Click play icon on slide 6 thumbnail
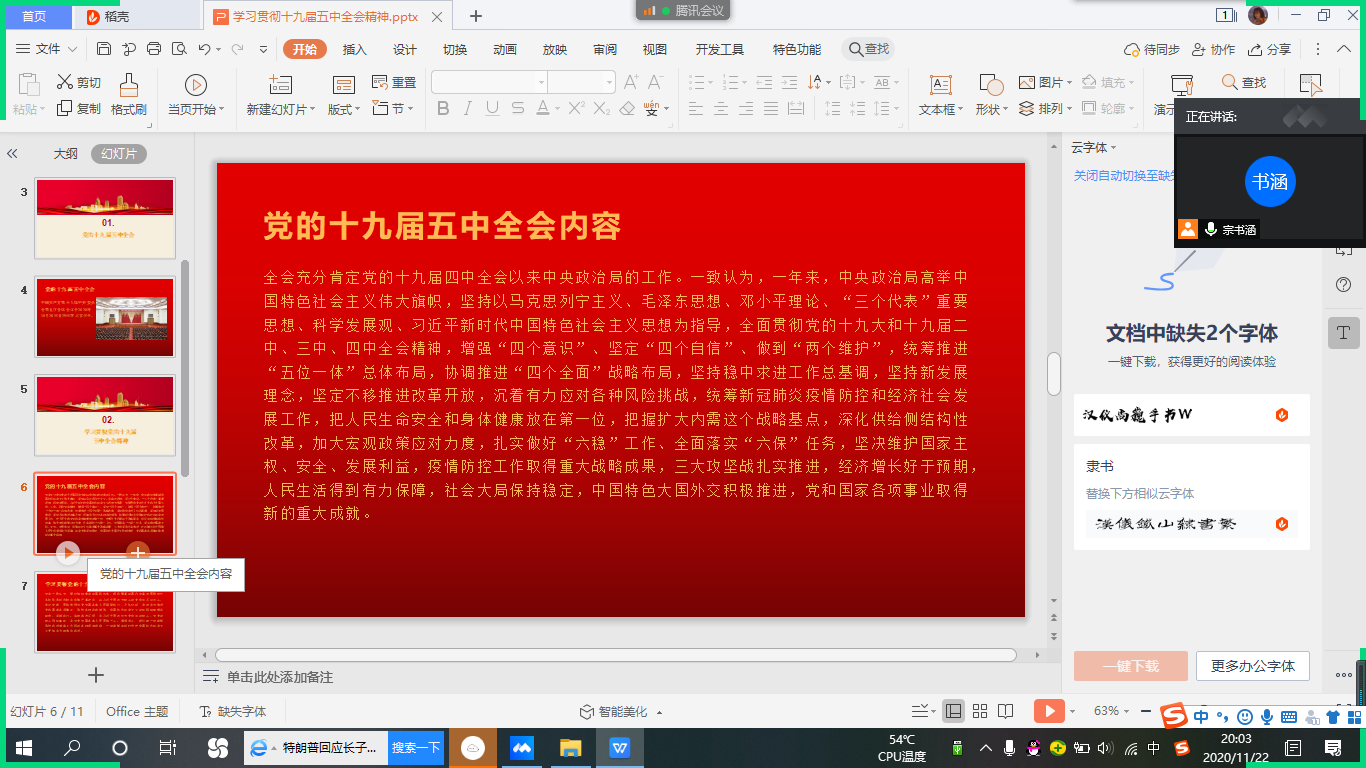This screenshot has width=1366, height=768. coord(67,551)
